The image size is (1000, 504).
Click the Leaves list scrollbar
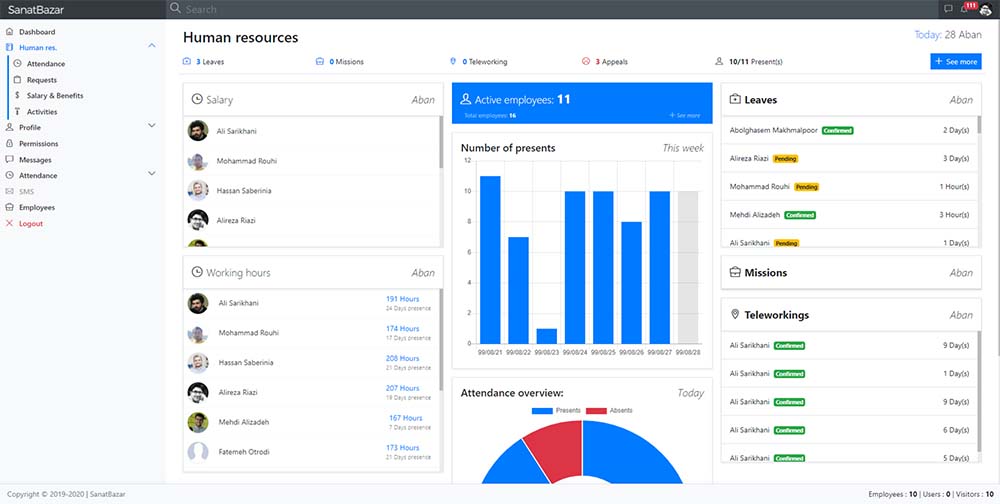click(x=979, y=126)
